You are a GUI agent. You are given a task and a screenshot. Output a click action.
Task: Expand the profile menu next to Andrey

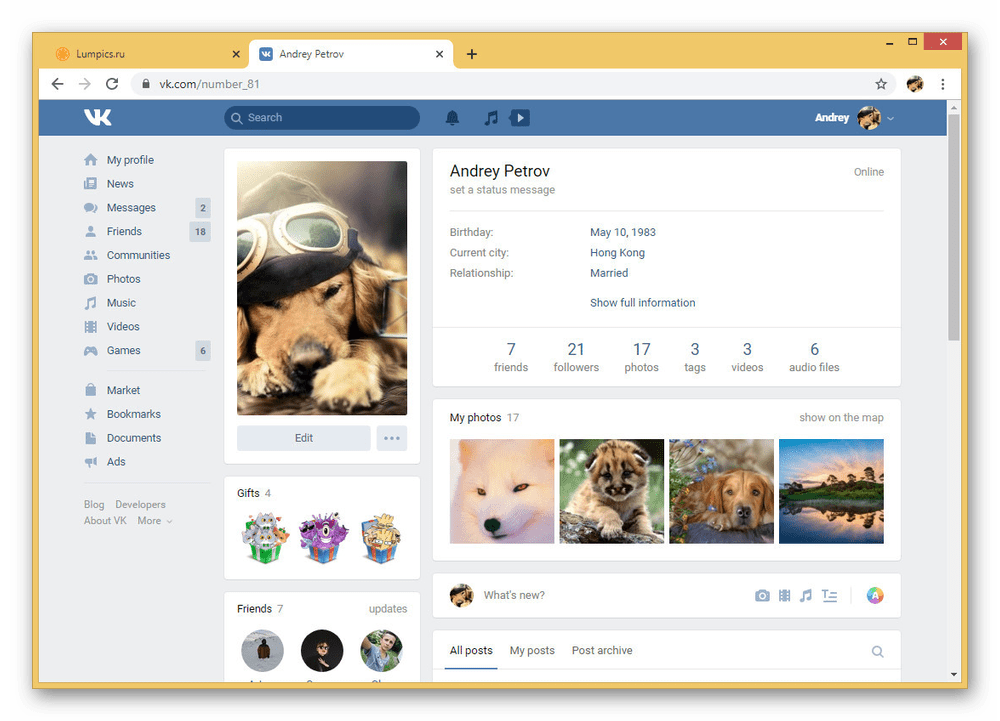click(890, 117)
